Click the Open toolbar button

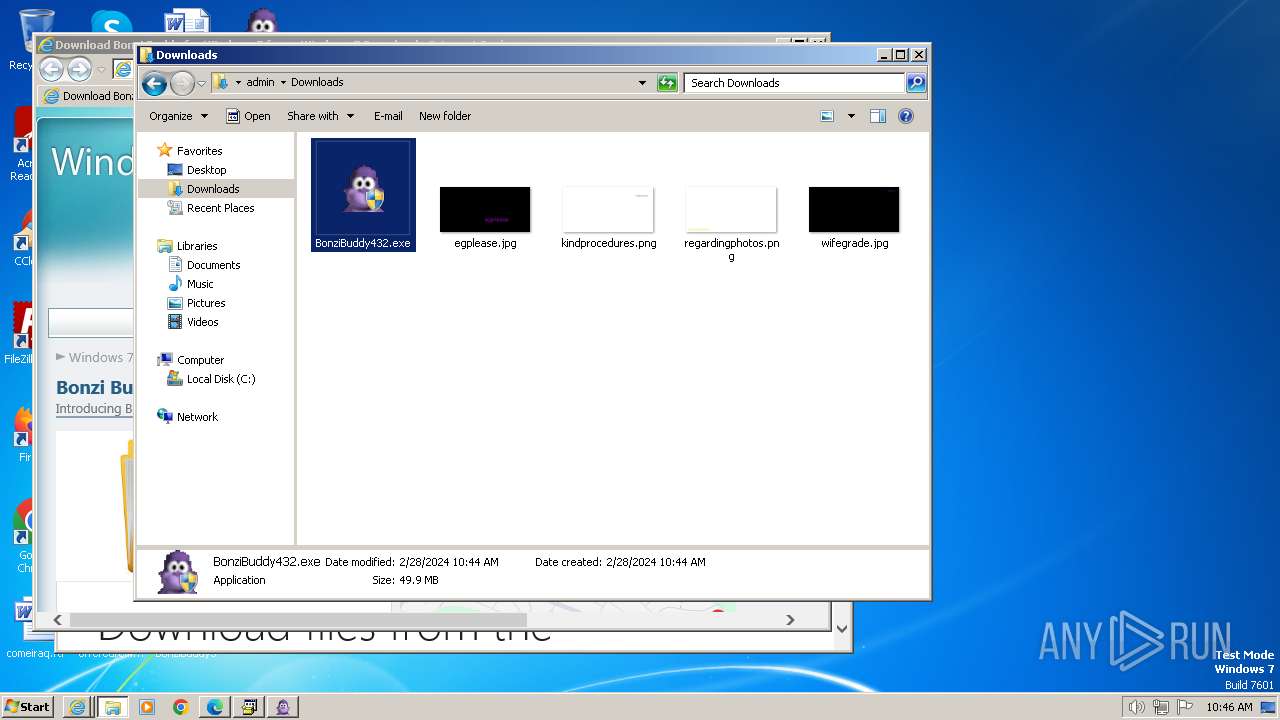click(x=248, y=116)
